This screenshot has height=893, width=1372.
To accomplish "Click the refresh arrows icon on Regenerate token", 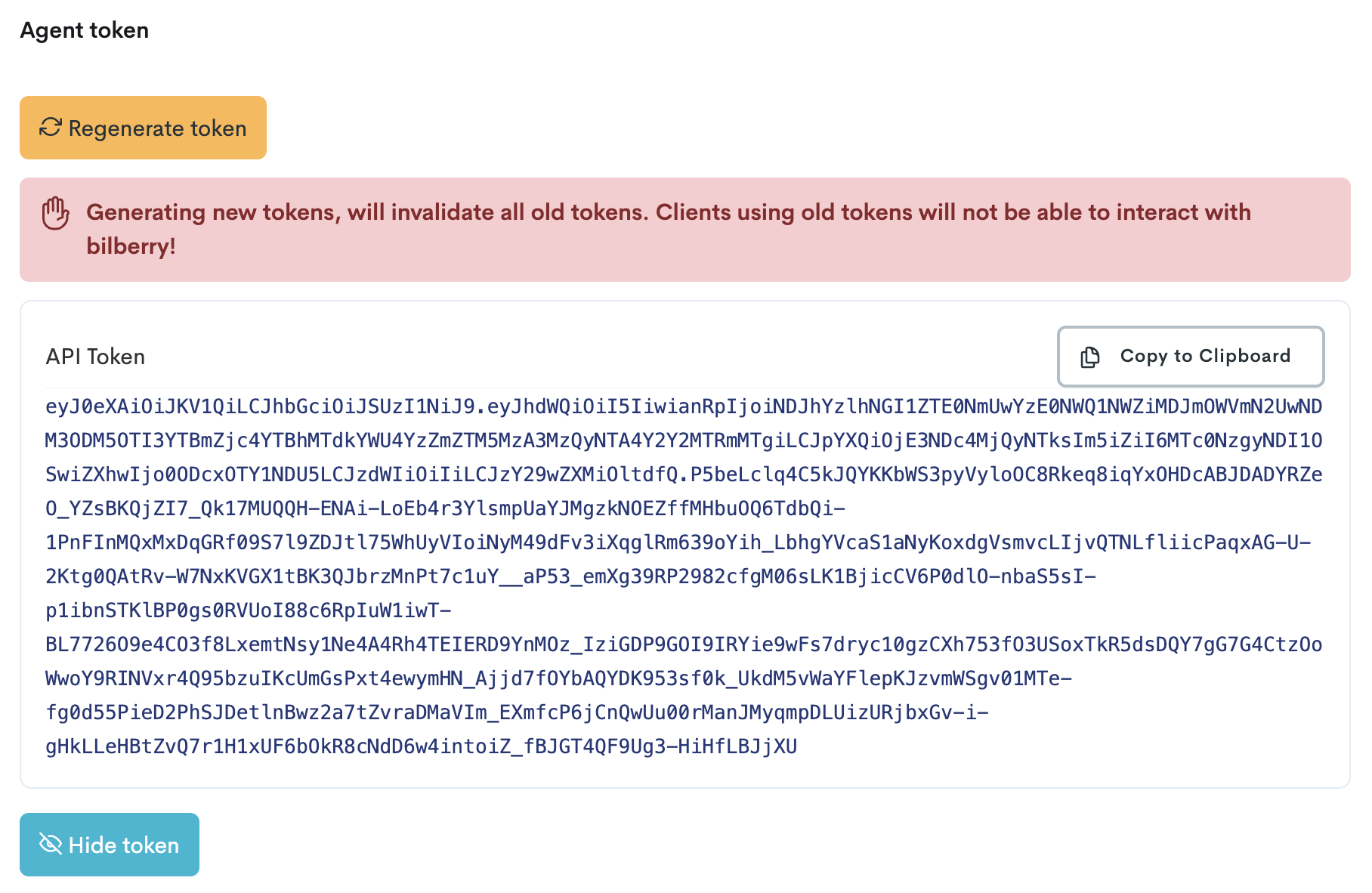I will click(51, 128).
